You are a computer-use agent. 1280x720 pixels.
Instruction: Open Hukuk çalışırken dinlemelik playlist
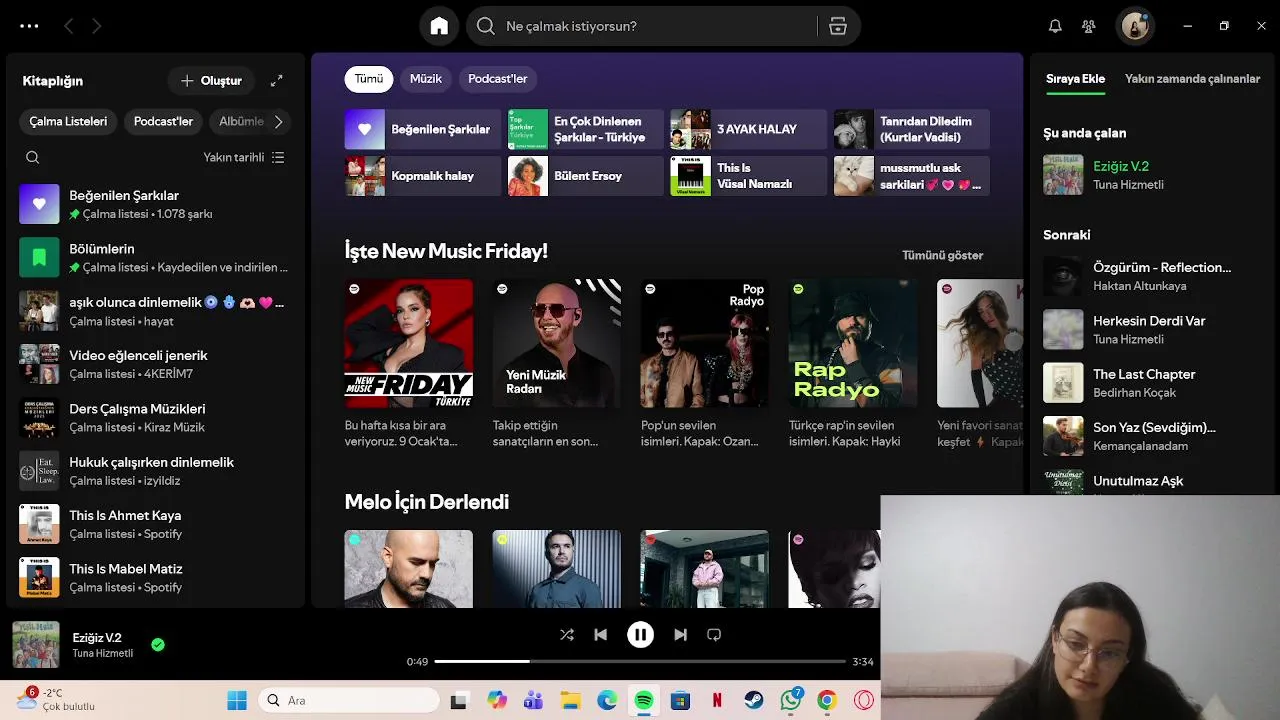155,471
